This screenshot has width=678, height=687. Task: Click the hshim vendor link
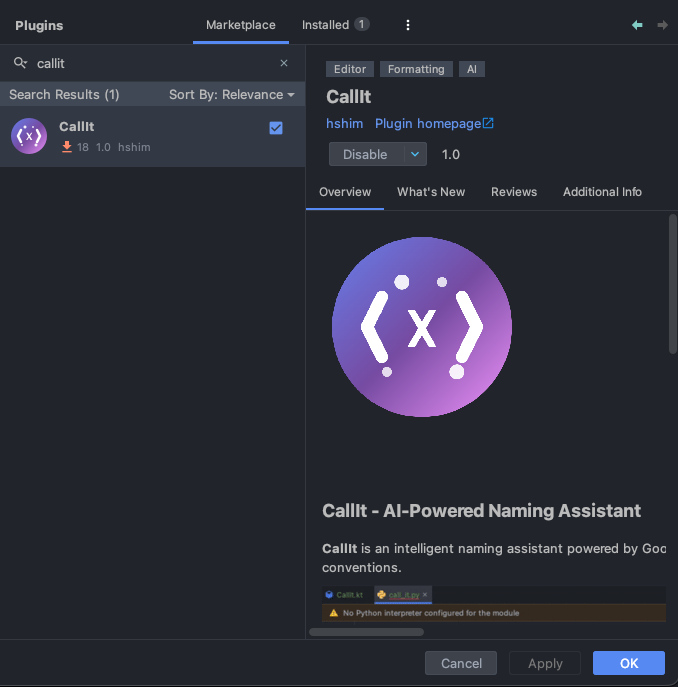point(344,124)
